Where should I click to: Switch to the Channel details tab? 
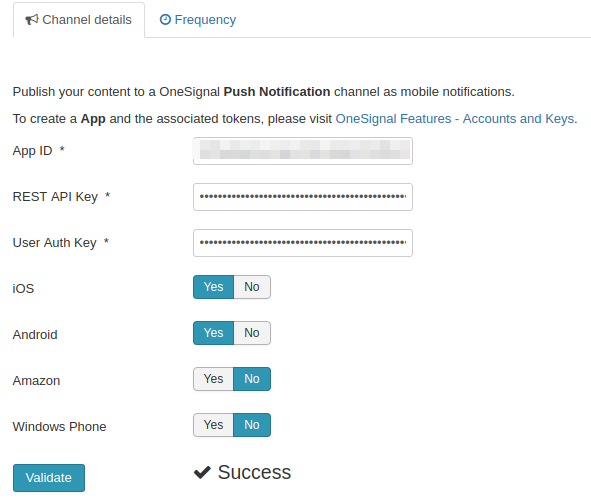click(x=79, y=20)
